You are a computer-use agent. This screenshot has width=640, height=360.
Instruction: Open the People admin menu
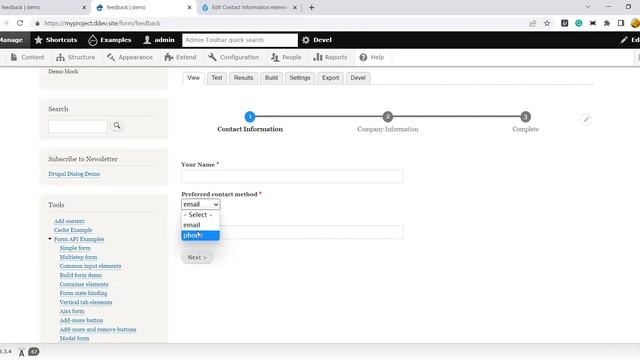286,57
